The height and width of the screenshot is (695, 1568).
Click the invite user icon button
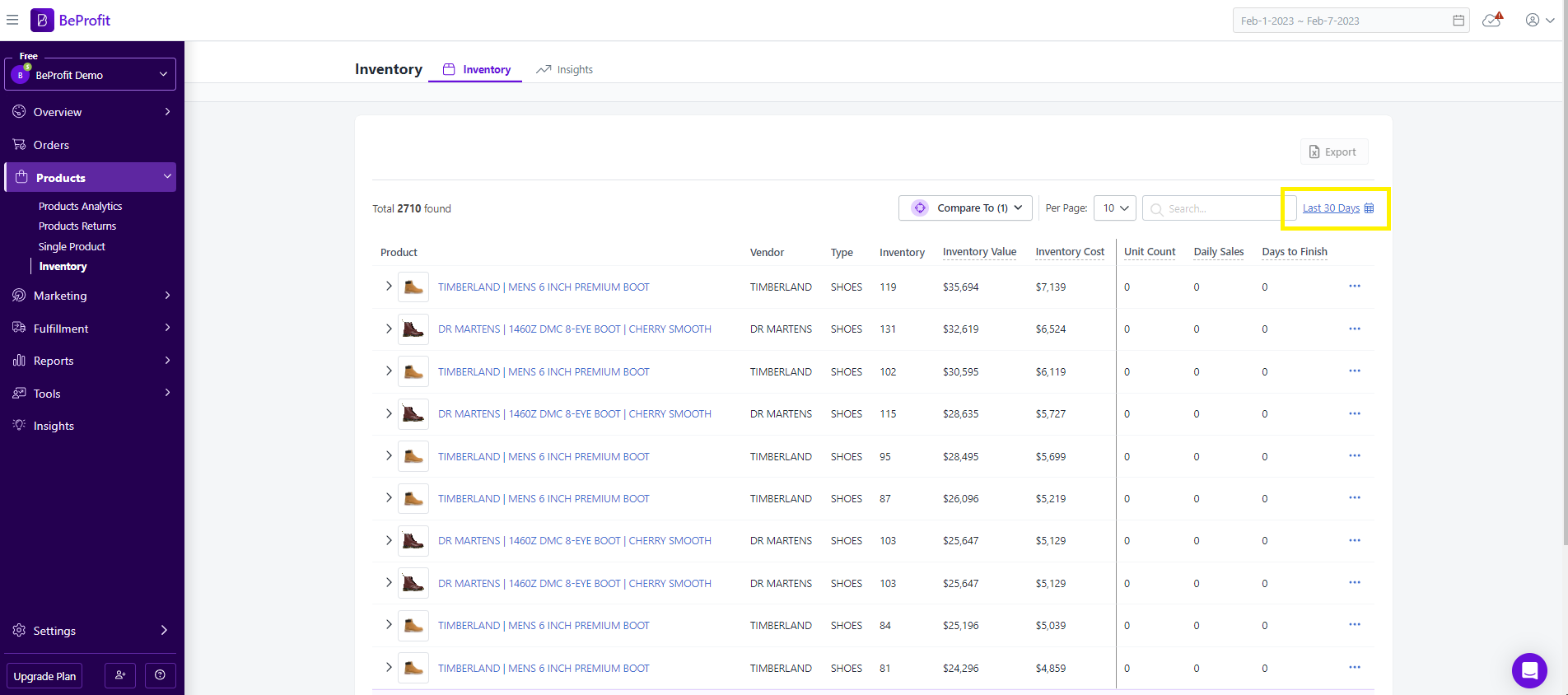[120, 675]
